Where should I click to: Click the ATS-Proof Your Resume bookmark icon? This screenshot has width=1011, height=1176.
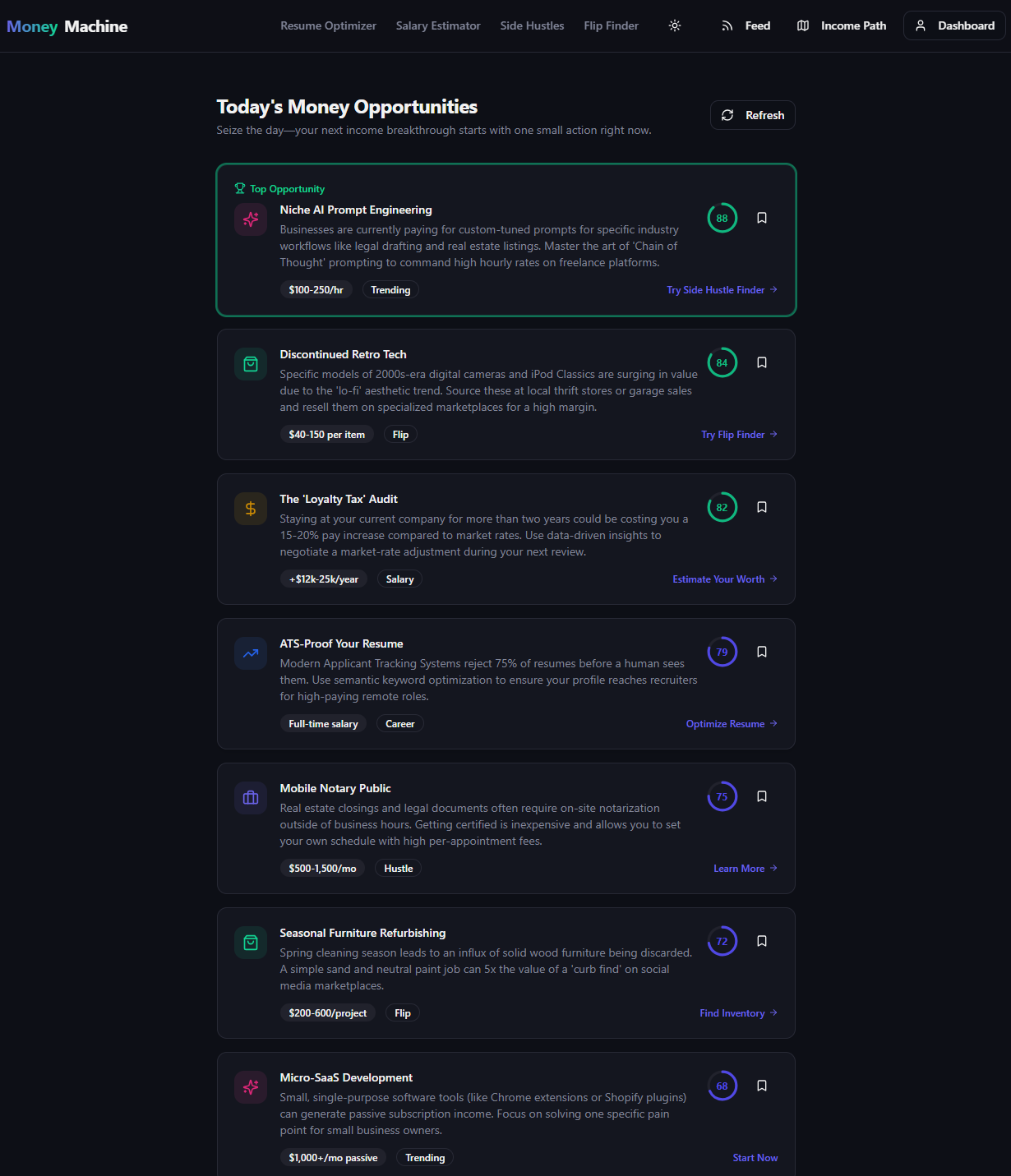pos(762,652)
